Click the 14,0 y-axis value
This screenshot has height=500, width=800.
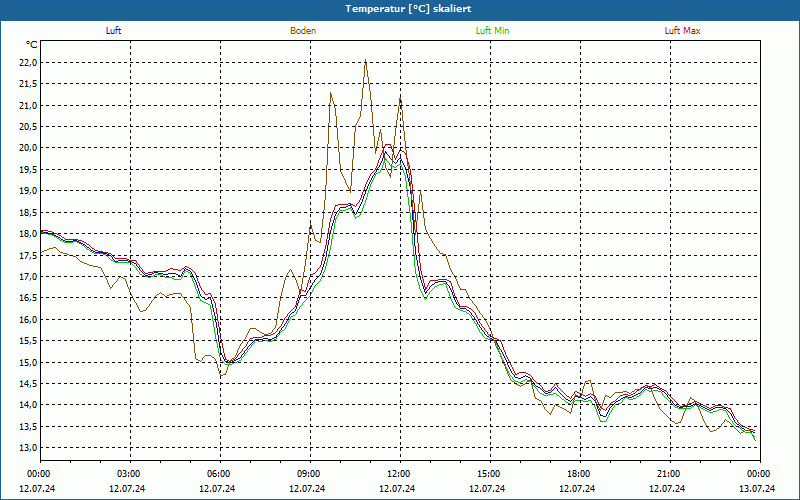[x=29, y=406]
